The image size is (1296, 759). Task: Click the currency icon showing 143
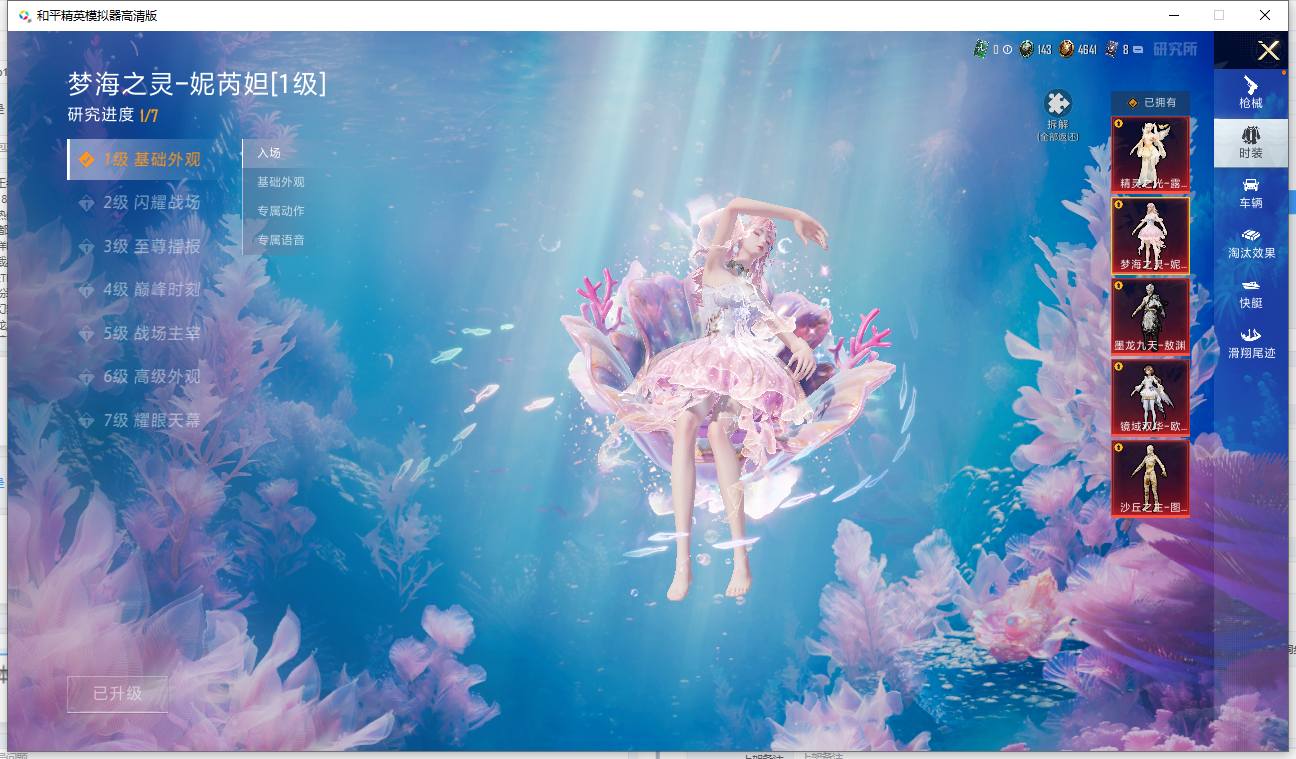click(x=1026, y=49)
